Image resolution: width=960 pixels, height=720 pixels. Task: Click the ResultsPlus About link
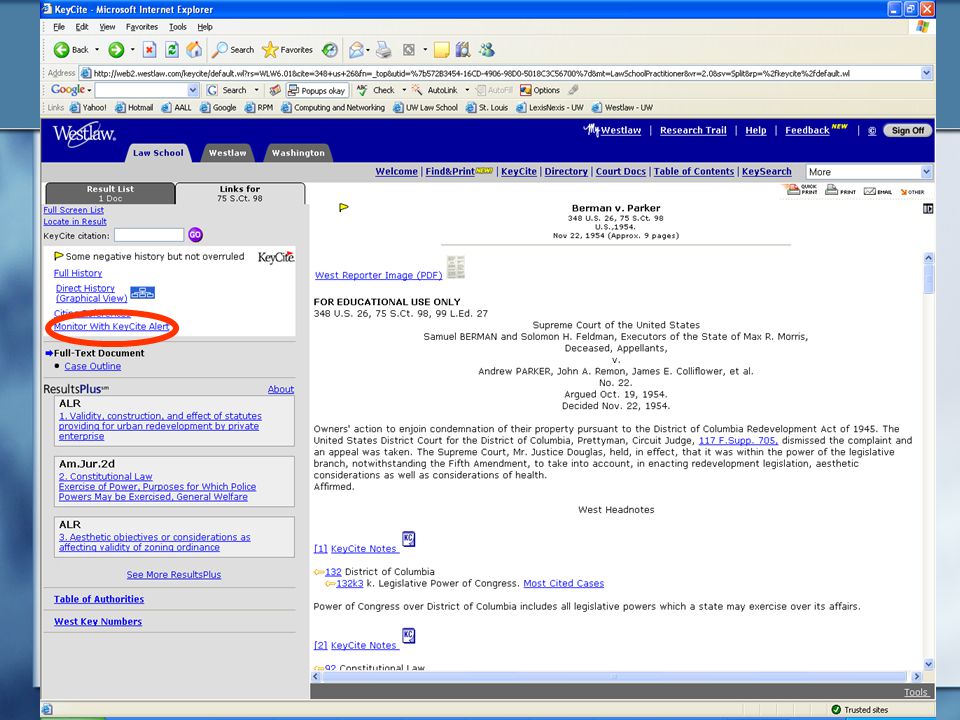click(x=280, y=389)
